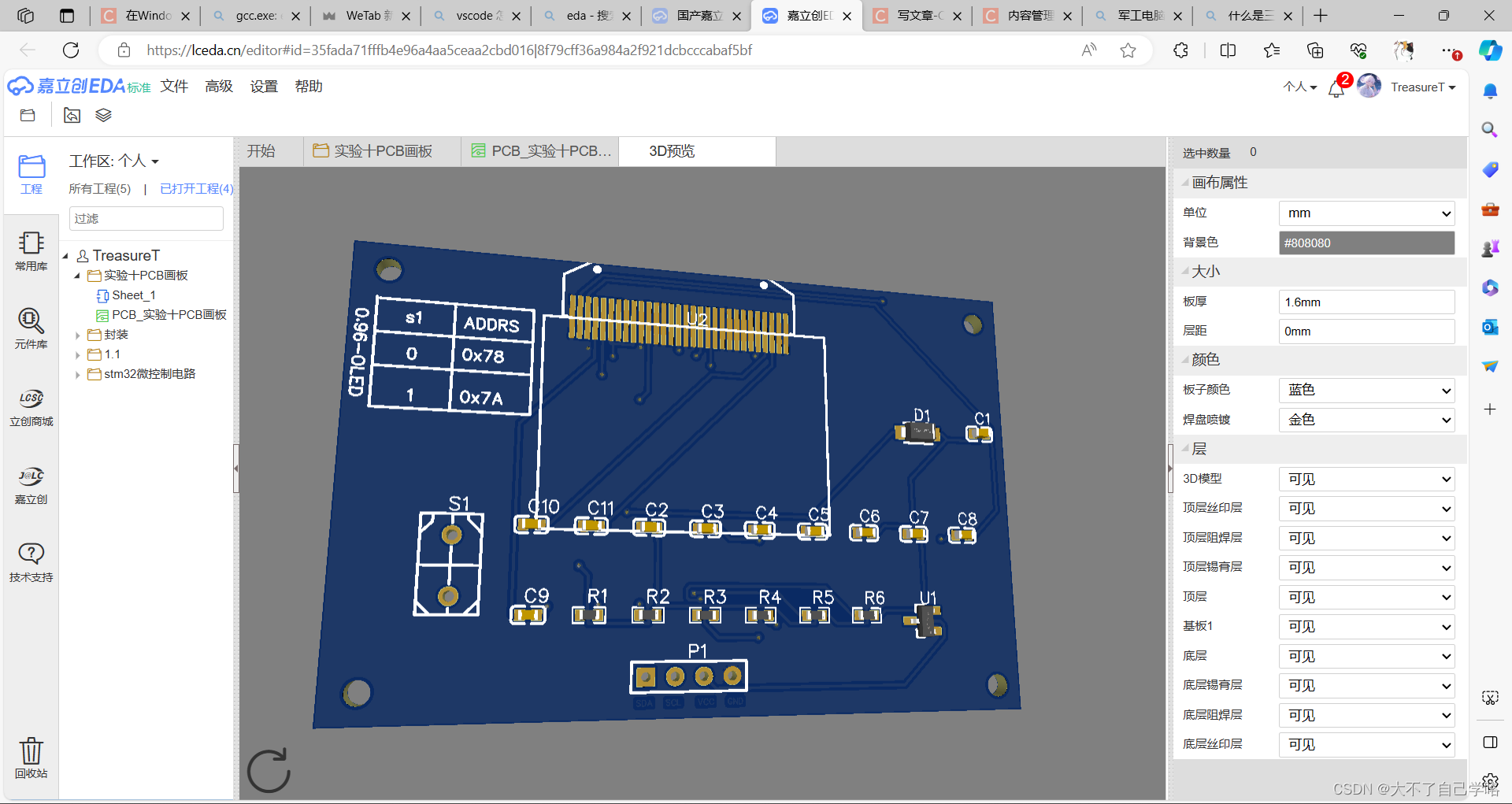Open the 立创商城 LCSC mall panel
This screenshot has width=1512, height=804.
coord(31,407)
